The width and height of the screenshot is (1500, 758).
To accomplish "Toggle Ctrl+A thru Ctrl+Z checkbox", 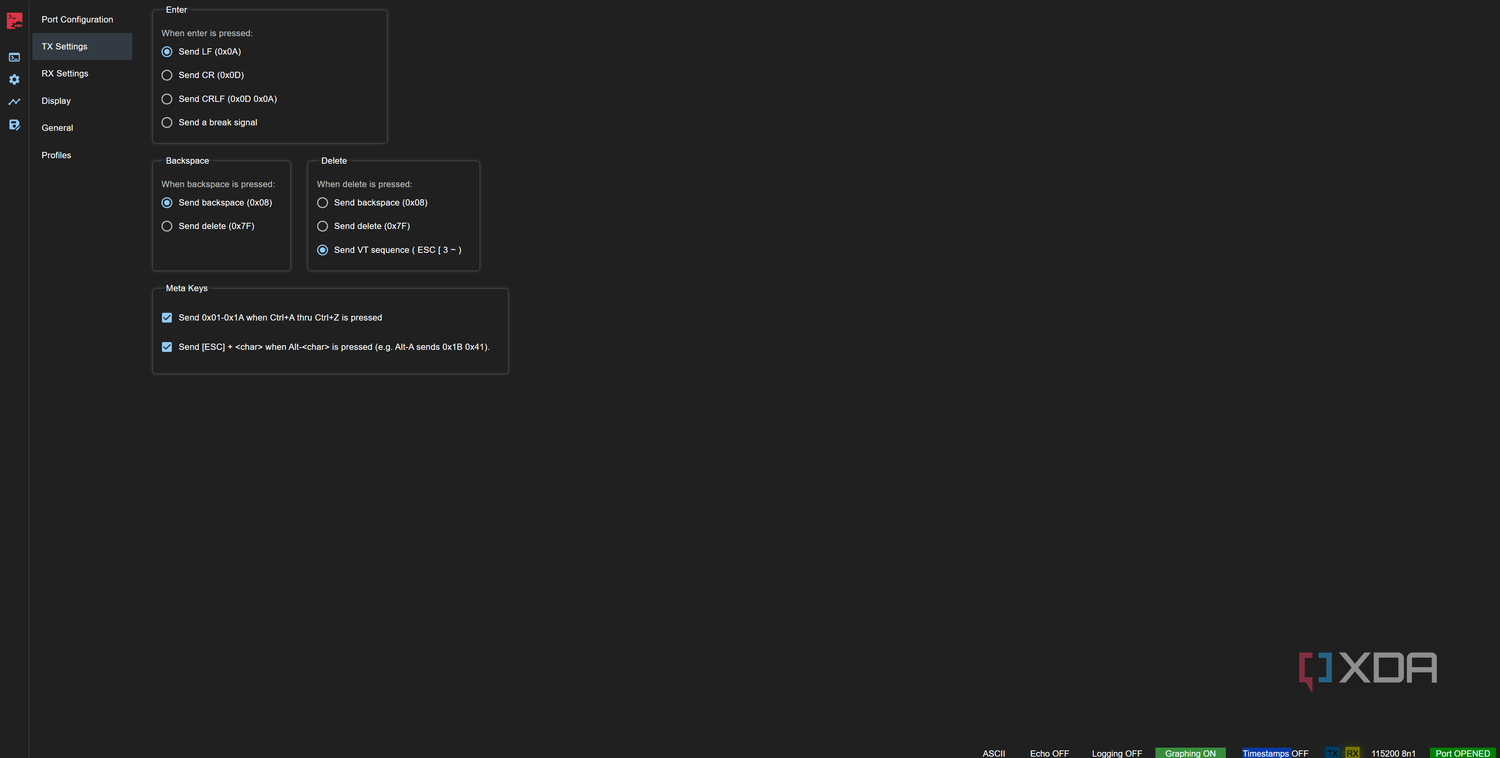I will (x=167, y=318).
